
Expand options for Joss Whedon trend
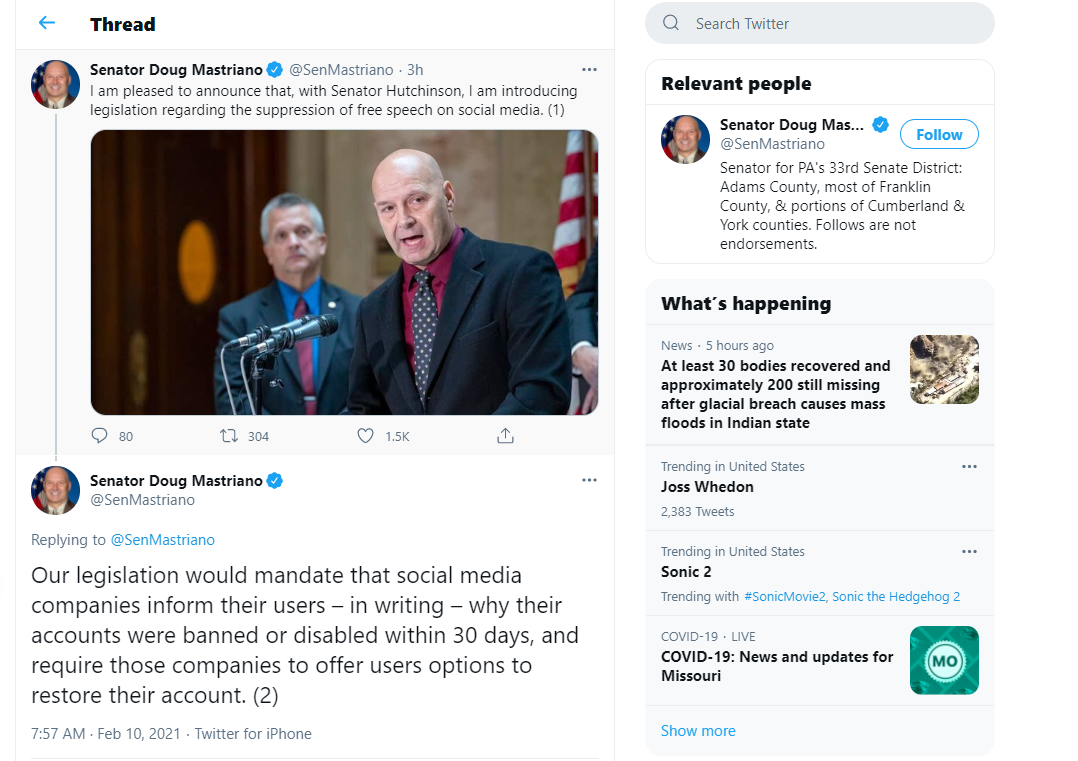(x=969, y=467)
